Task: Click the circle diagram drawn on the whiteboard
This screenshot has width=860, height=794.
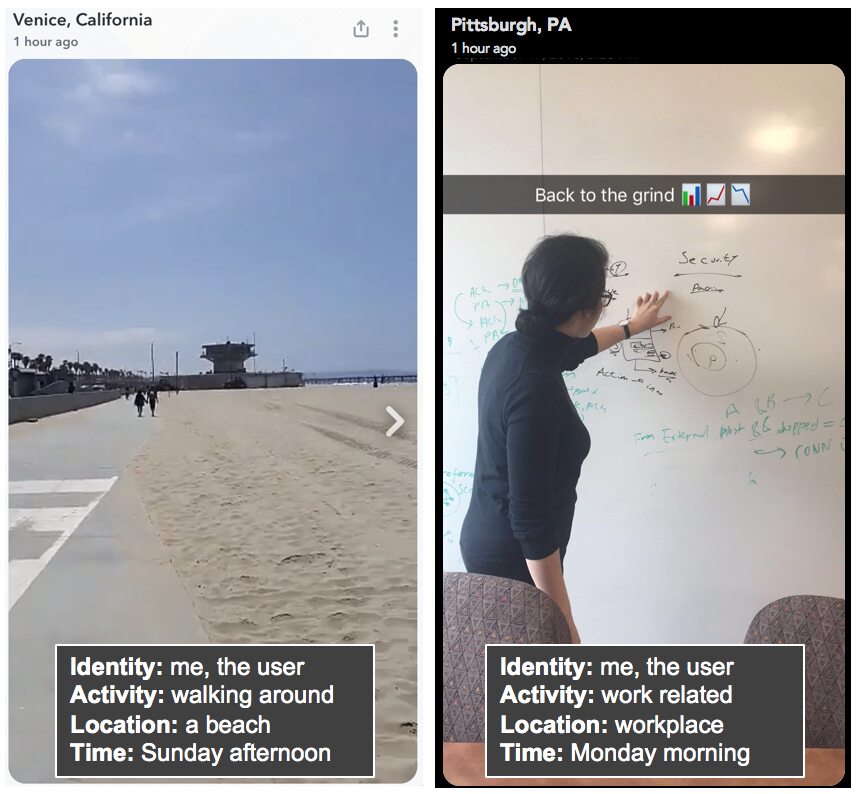Action: (x=716, y=359)
